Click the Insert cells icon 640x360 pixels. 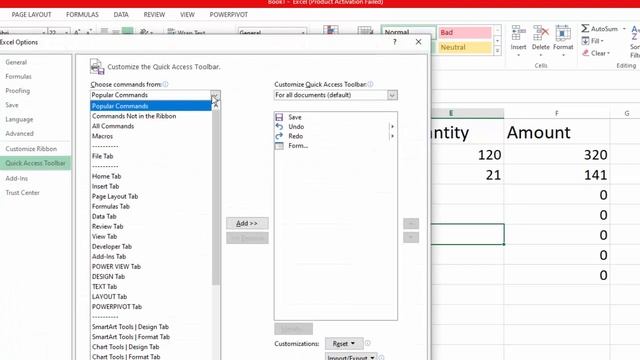[518, 33]
